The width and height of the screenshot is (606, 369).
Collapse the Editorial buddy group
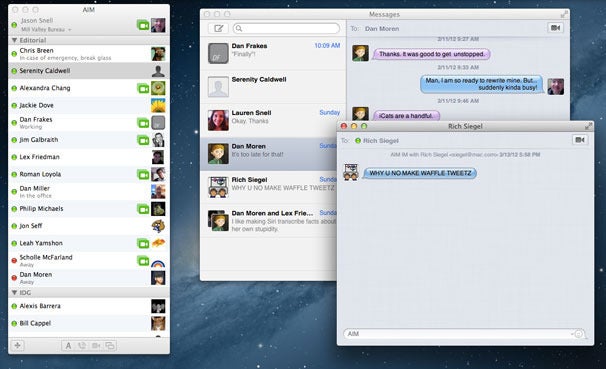[14, 40]
